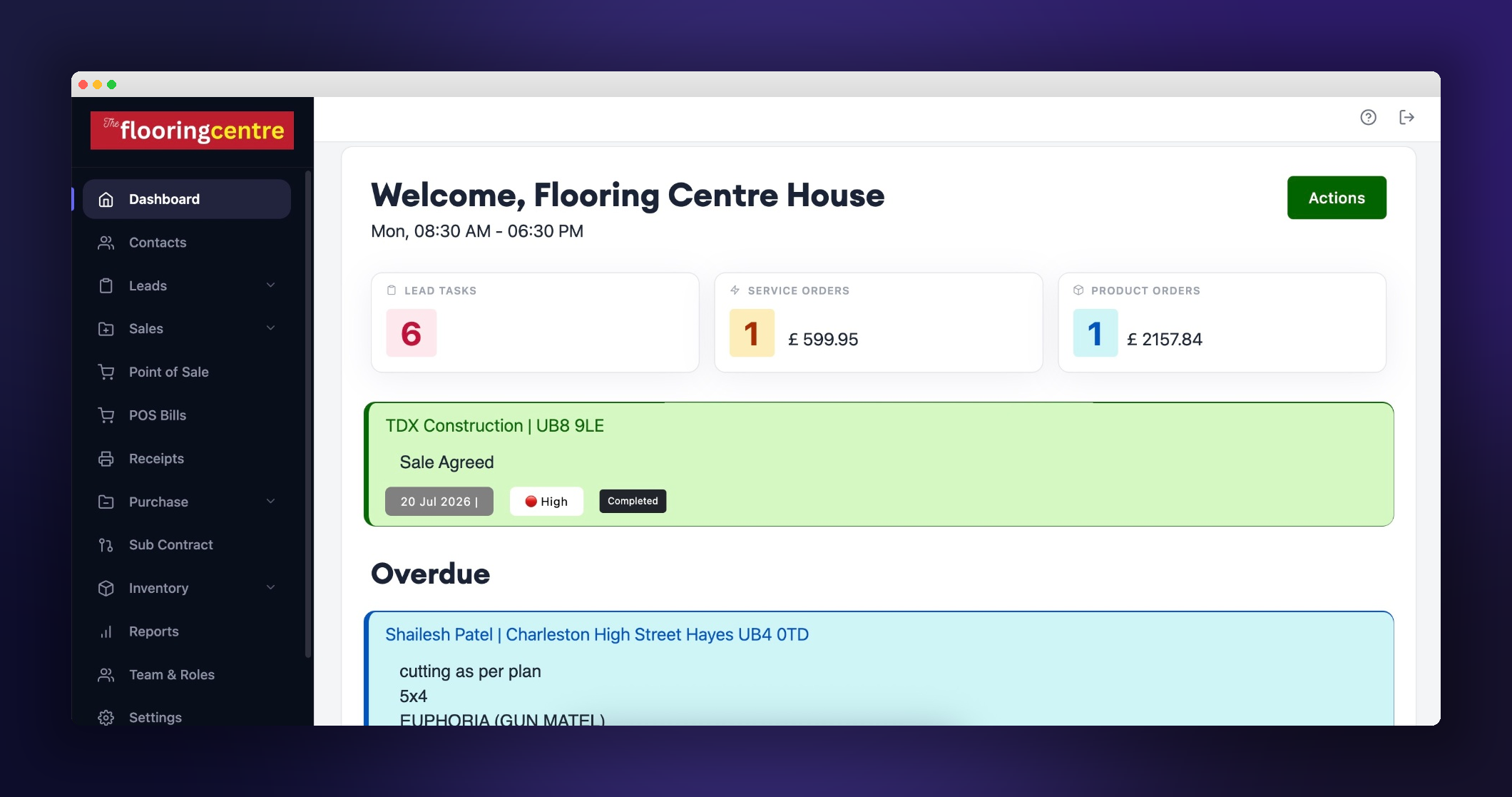Click Service Orders count 1 tile

pyautogui.click(x=752, y=333)
